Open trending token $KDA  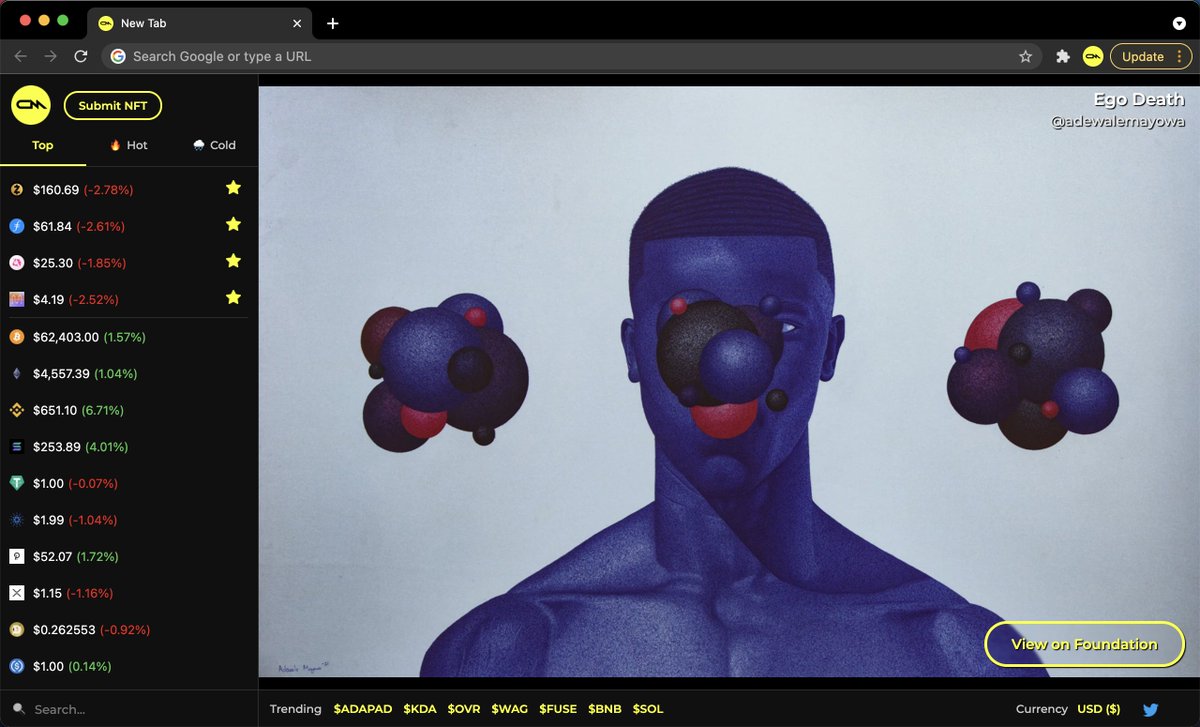(420, 709)
